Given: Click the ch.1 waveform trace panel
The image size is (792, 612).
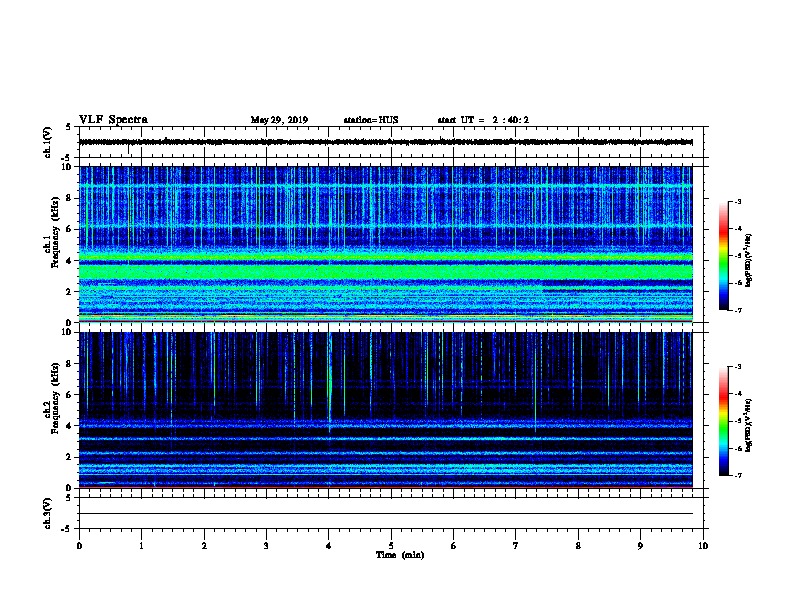Looking at the screenshot, I should 391,142.
